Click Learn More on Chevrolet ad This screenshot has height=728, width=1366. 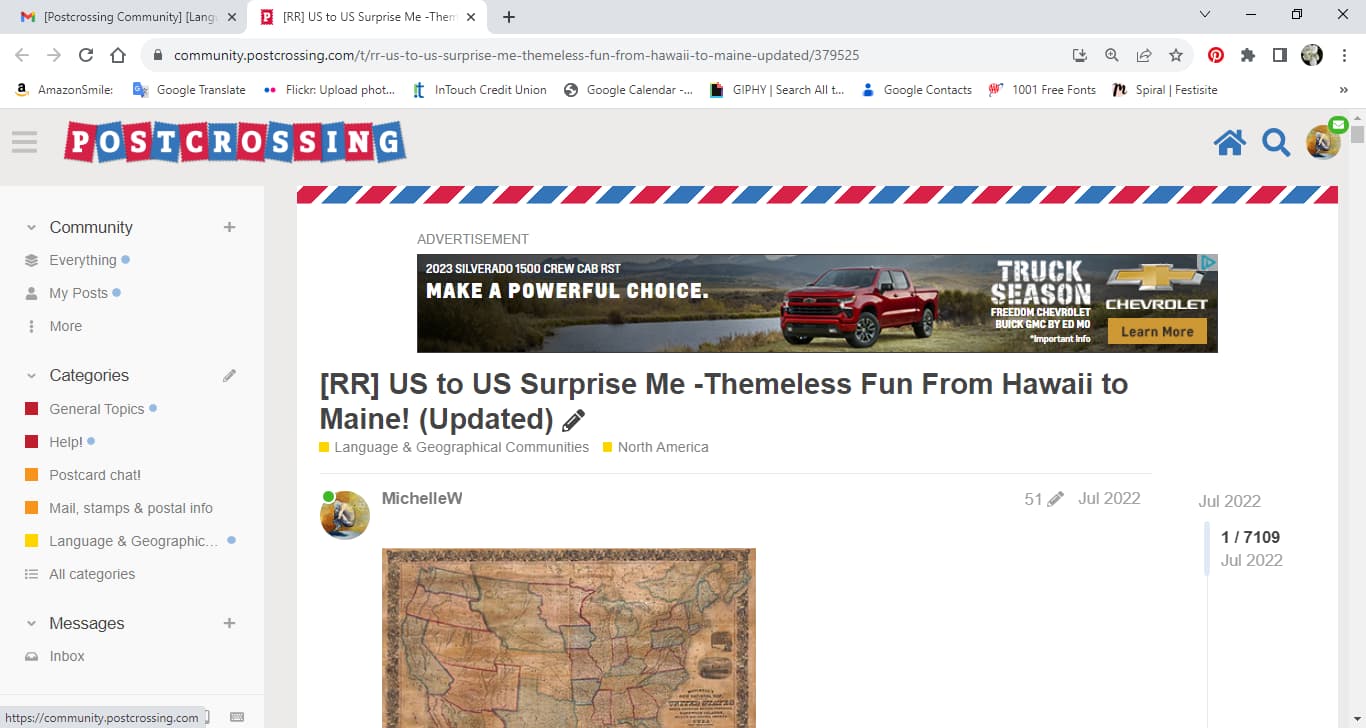click(1156, 332)
